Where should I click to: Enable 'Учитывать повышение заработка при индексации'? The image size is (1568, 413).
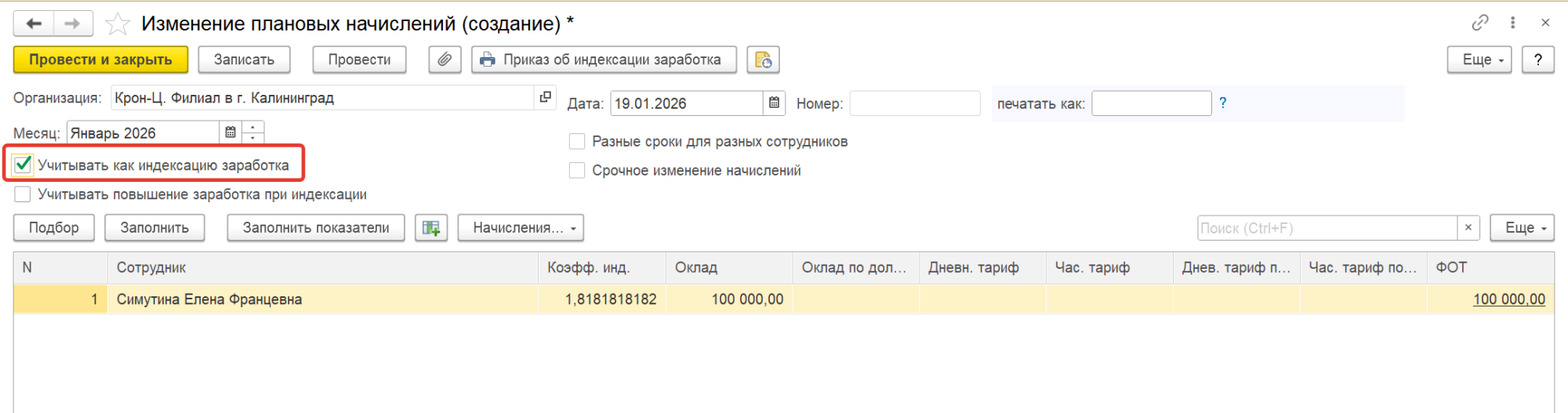coord(24,194)
